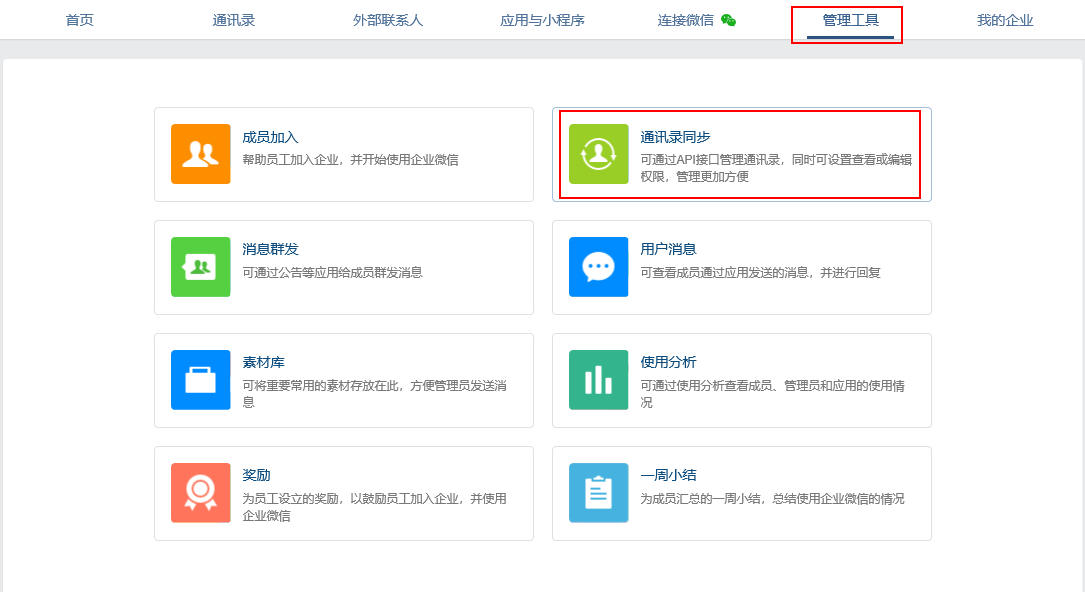Click the 一周小结 title link

(x=668, y=475)
